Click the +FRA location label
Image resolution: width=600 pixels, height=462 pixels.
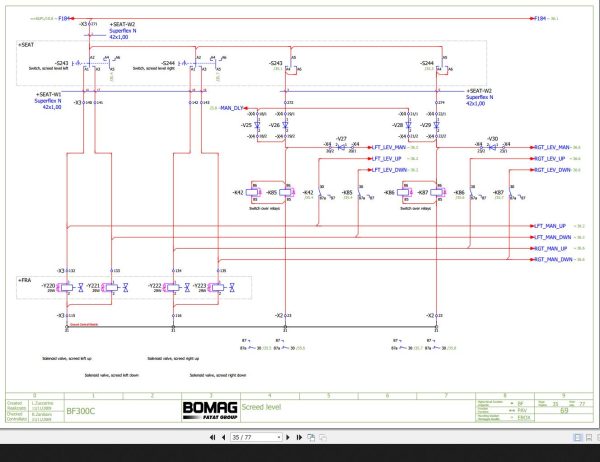pyautogui.click(x=24, y=280)
